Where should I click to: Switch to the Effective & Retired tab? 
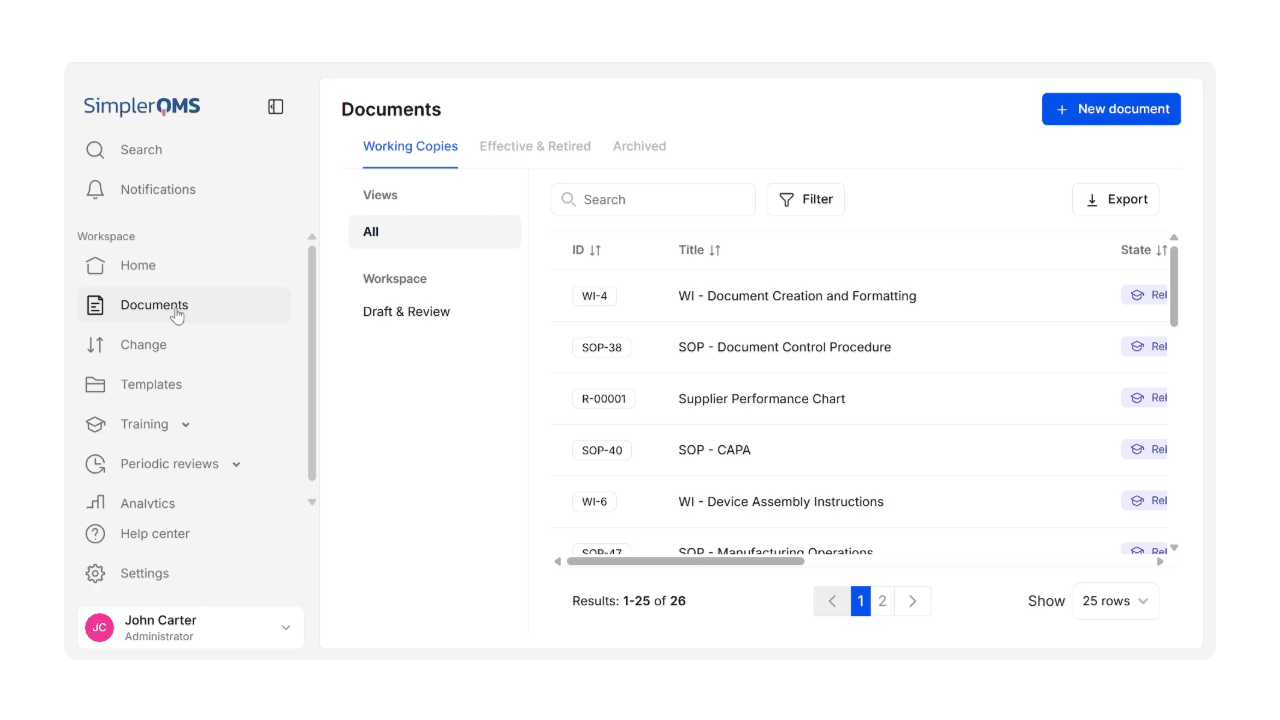click(535, 146)
